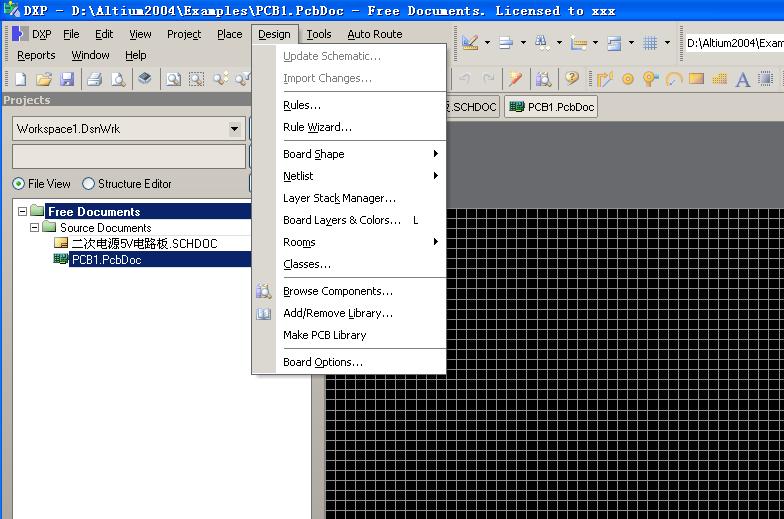Click the open folder icon
This screenshot has height=519, width=784.
[44, 79]
